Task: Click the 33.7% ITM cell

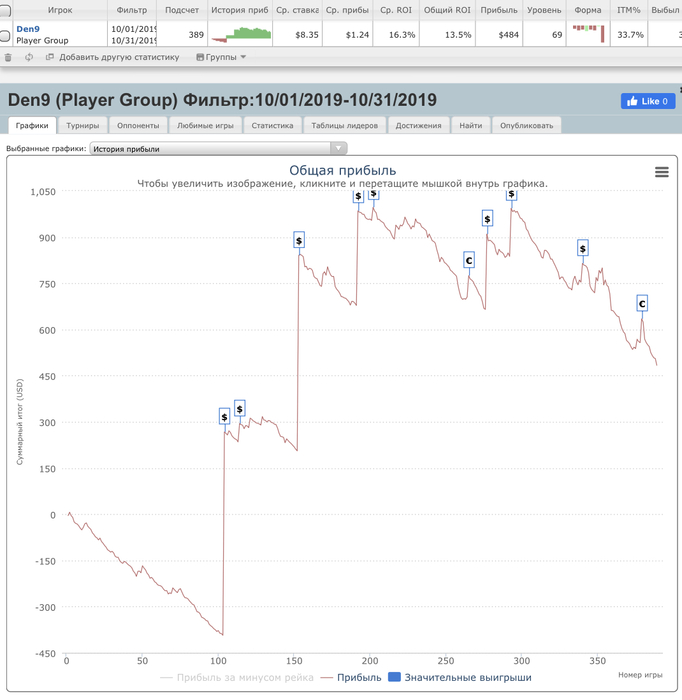Action: tap(630, 35)
